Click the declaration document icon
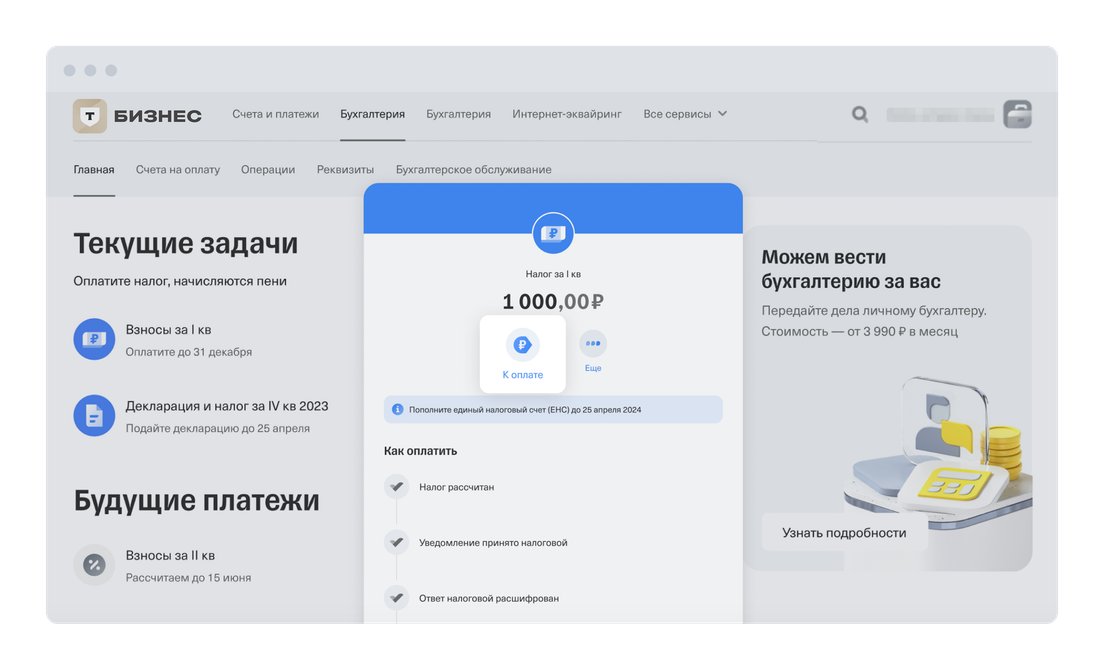The width and height of the screenshot is (1104, 670). (94, 415)
